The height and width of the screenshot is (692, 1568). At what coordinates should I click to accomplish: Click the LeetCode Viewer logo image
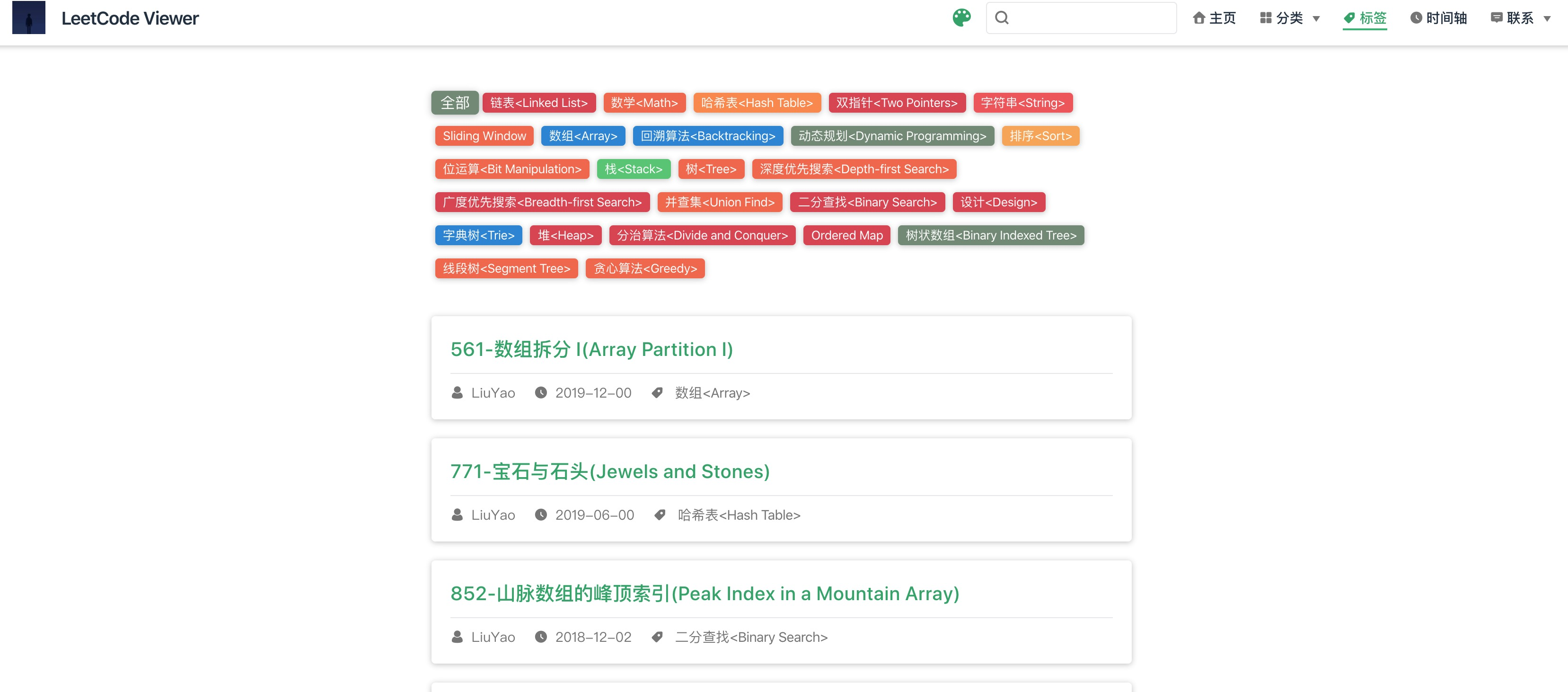28,18
